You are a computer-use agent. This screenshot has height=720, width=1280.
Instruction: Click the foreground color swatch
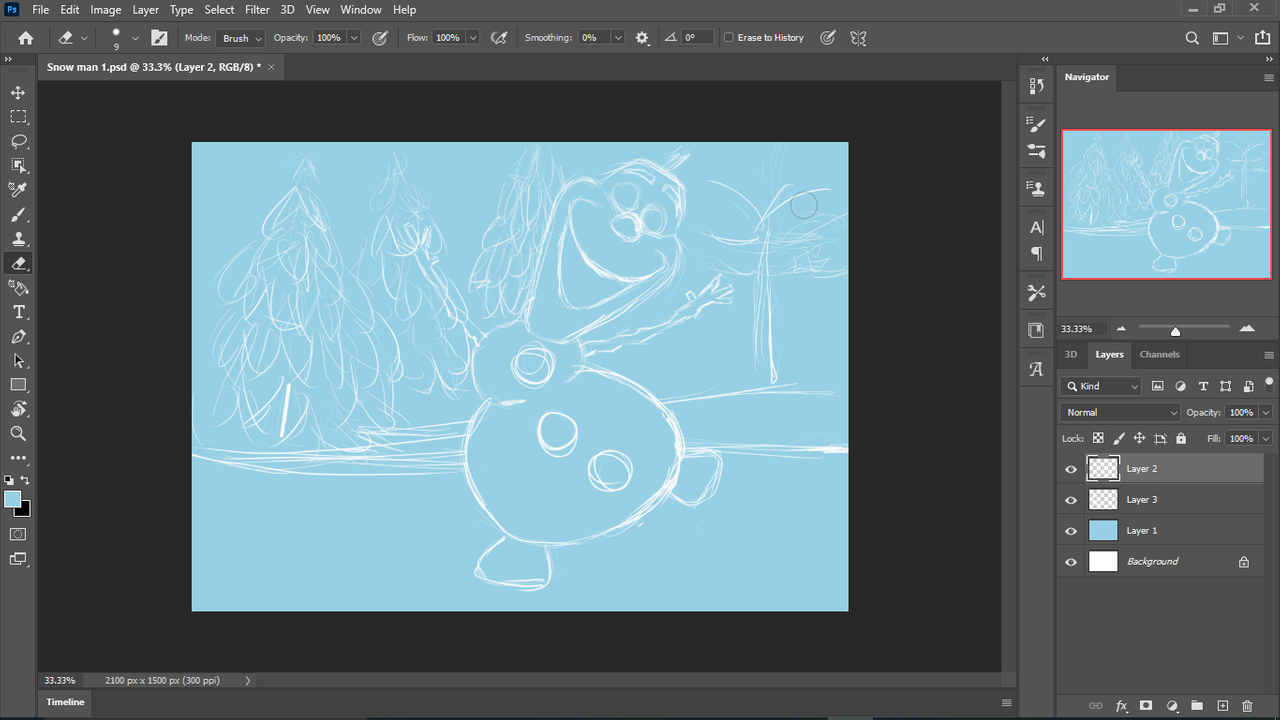tap(12, 498)
